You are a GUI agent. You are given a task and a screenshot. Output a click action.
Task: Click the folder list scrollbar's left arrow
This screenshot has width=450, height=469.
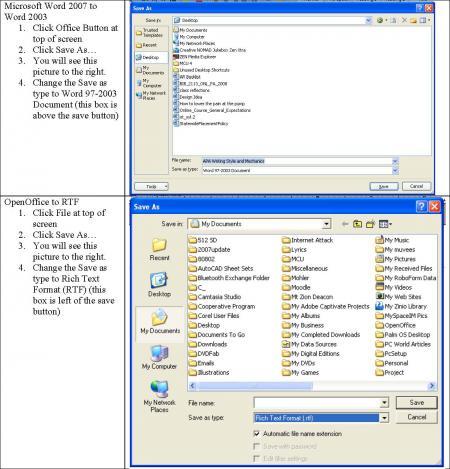[192, 386]
